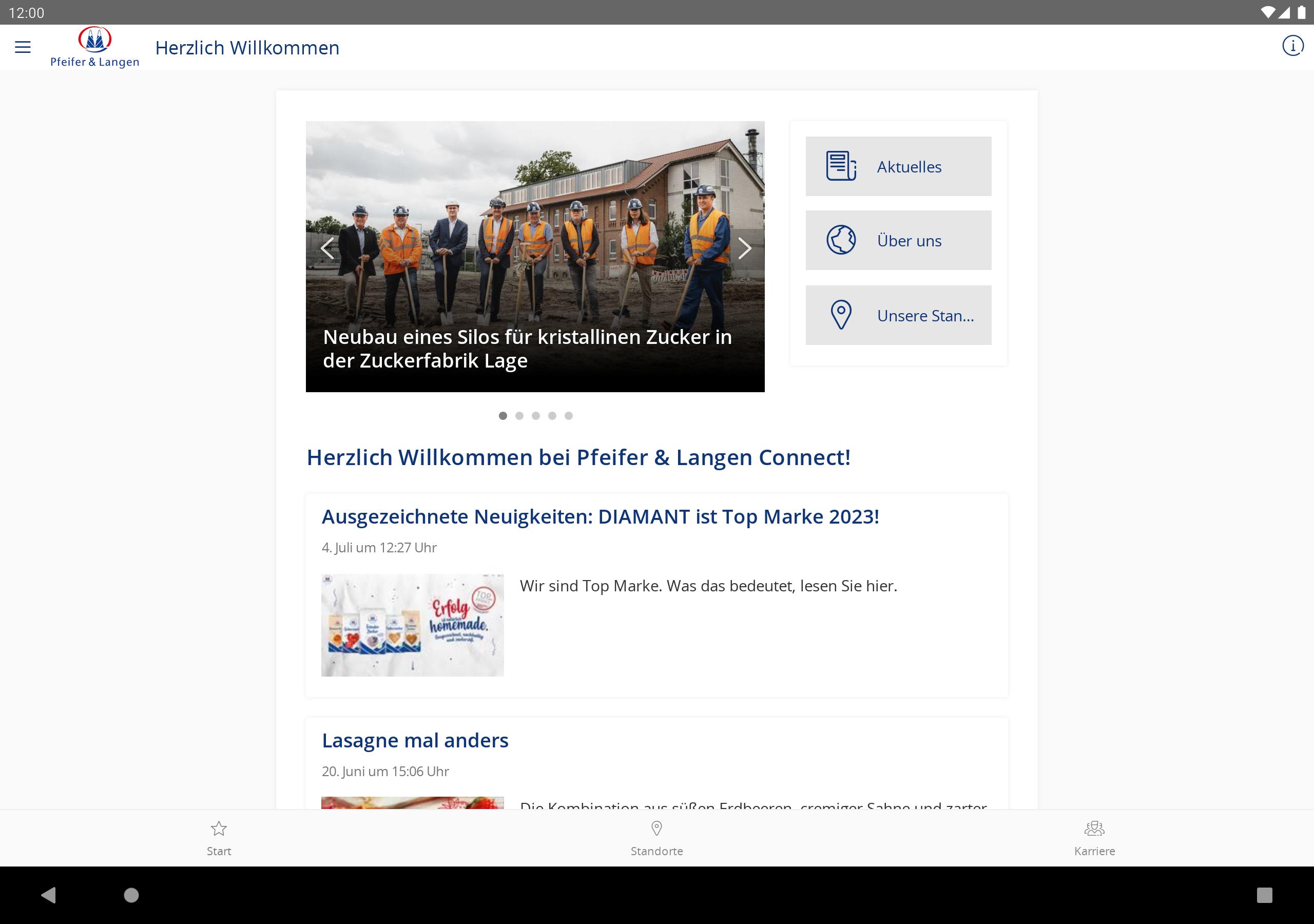
Task: Open the Über uns button label
Action: pyautogui.click(x=909, y=240)
